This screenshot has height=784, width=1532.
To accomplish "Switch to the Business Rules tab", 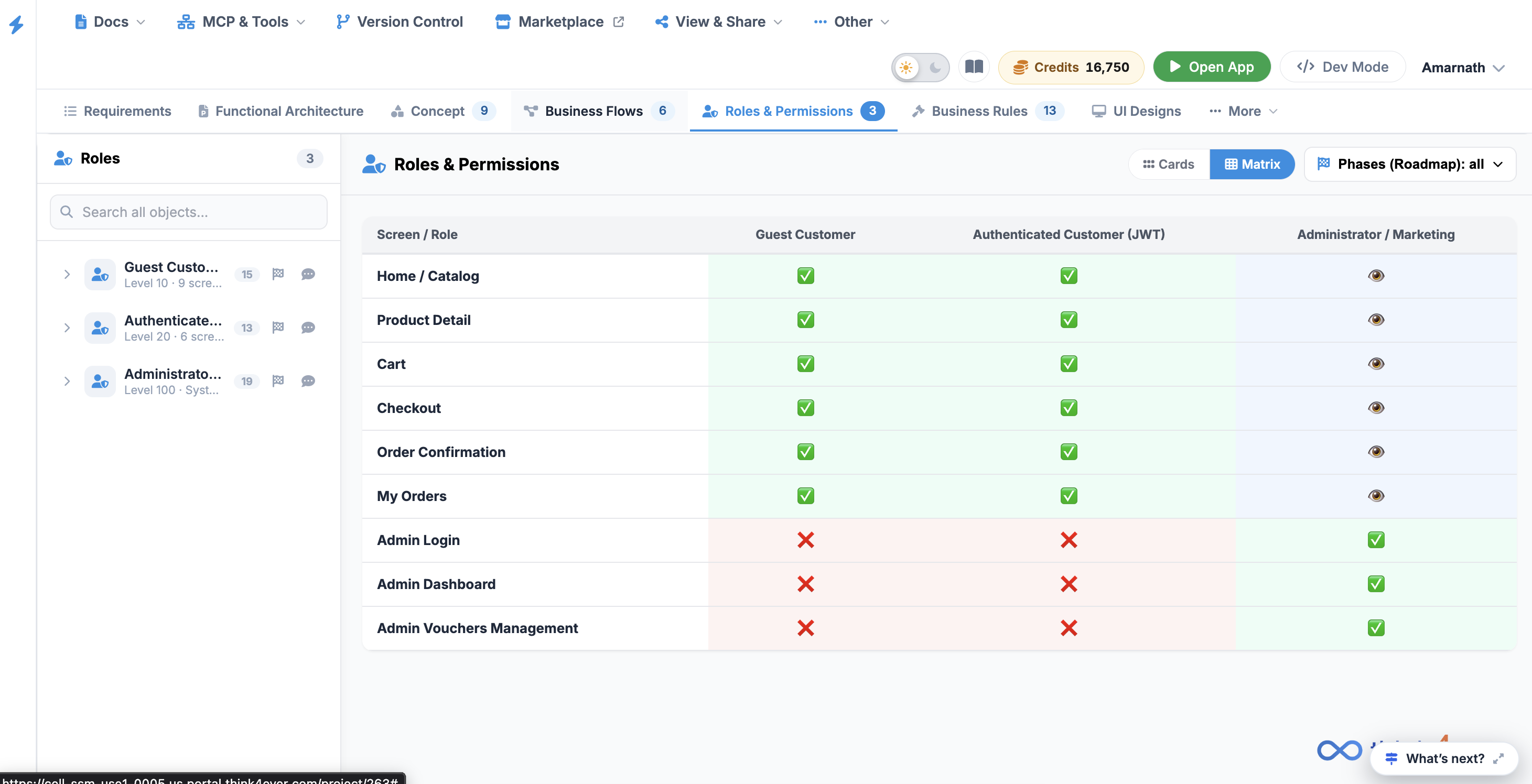I will (987, 111).
